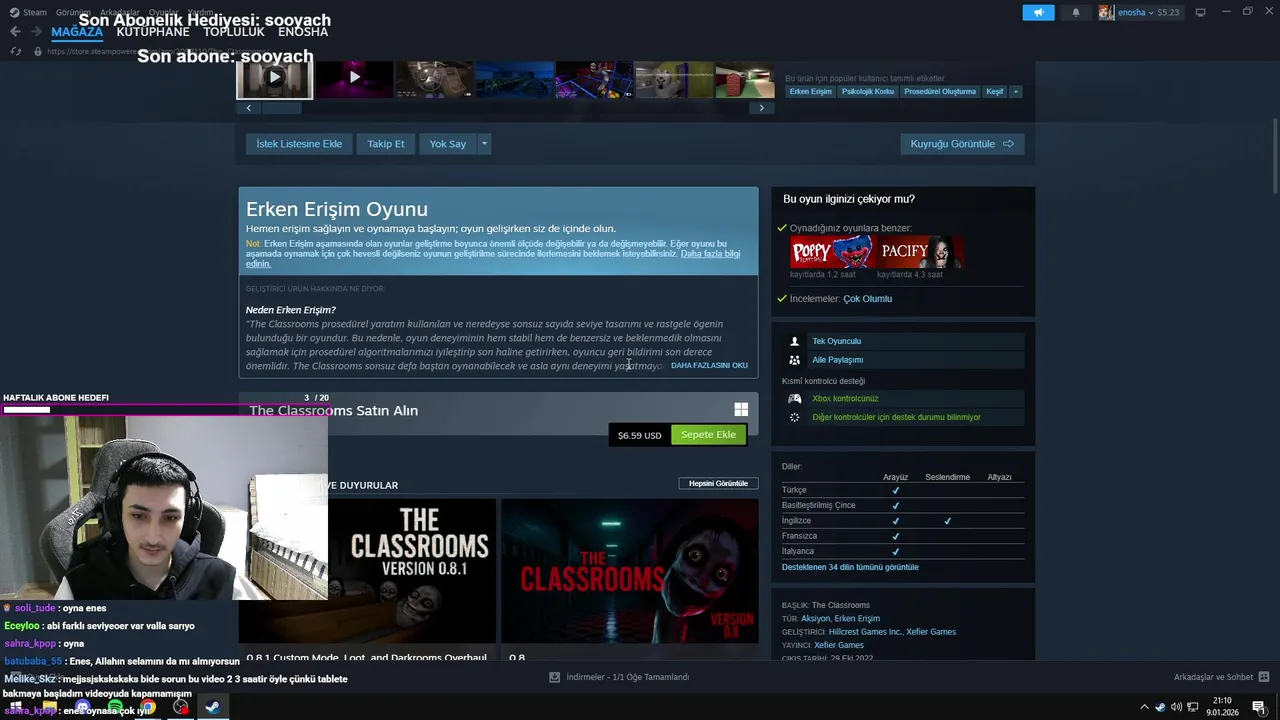Image resolution: width=1280 pixels, height=720 pixels.
Task: Play the second purple trailer thumbnail
Action: click(354, 78)
